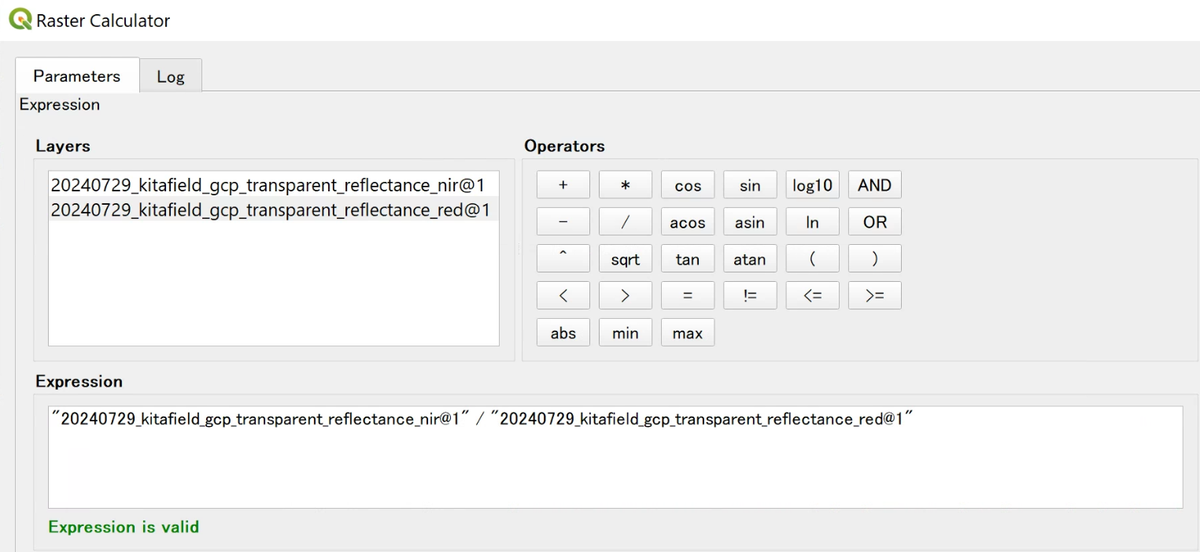Viewport: 1200px width, 552px height.
Task: Click the not-equal operator button
Action: pyautogui.click(x=749, y=295)
